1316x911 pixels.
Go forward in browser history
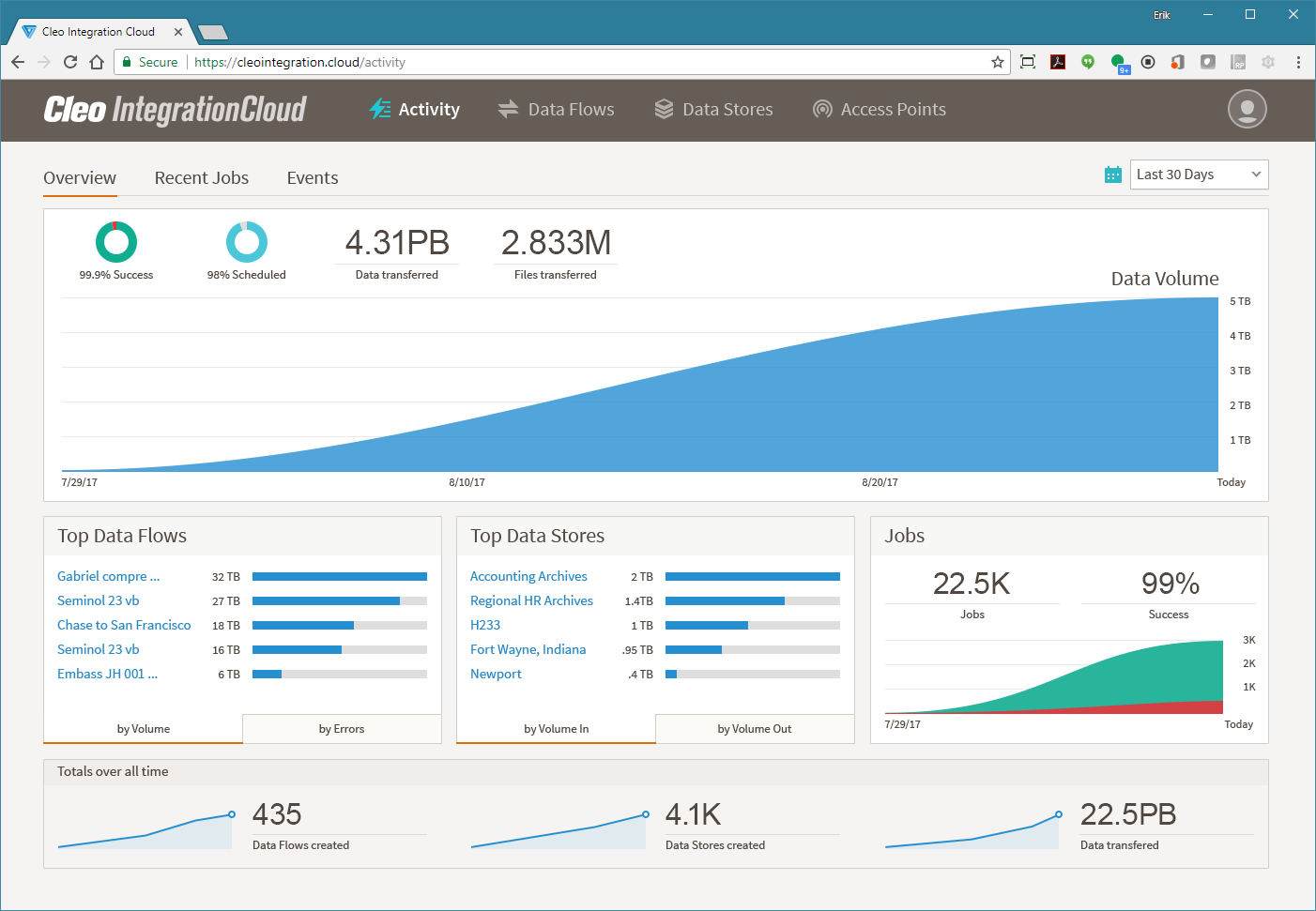point(44,62)
